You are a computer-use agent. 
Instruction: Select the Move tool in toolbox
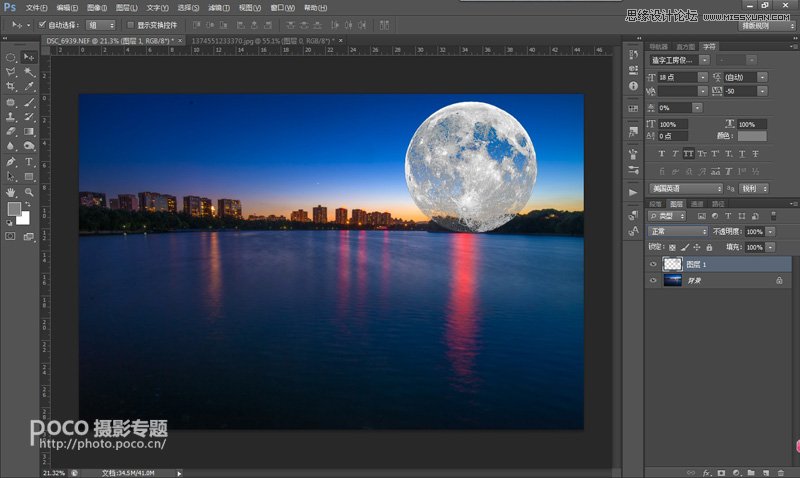pyautogui.click(x=29, y=57)
